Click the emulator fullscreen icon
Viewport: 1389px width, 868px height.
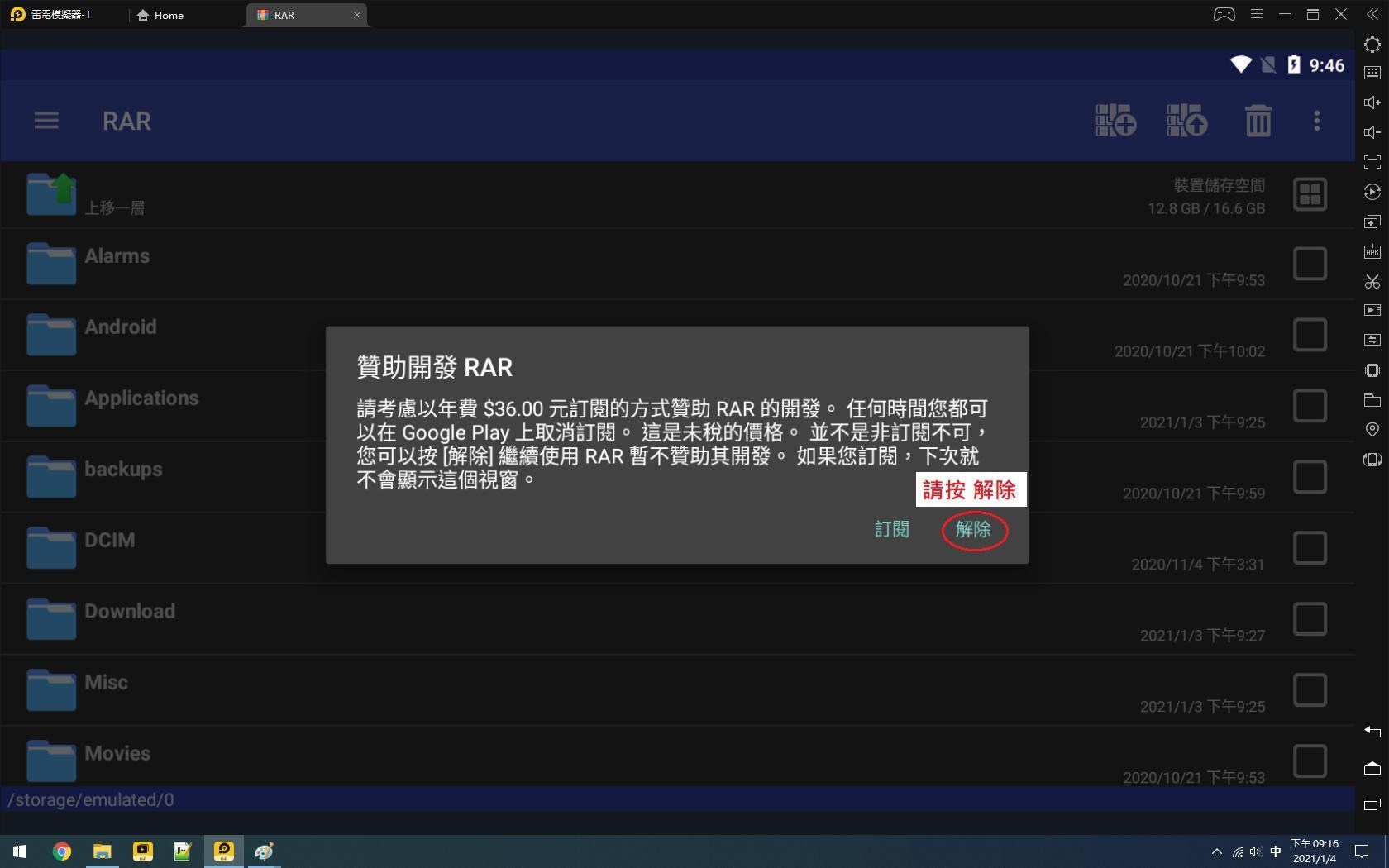(x=1372, y=162)
